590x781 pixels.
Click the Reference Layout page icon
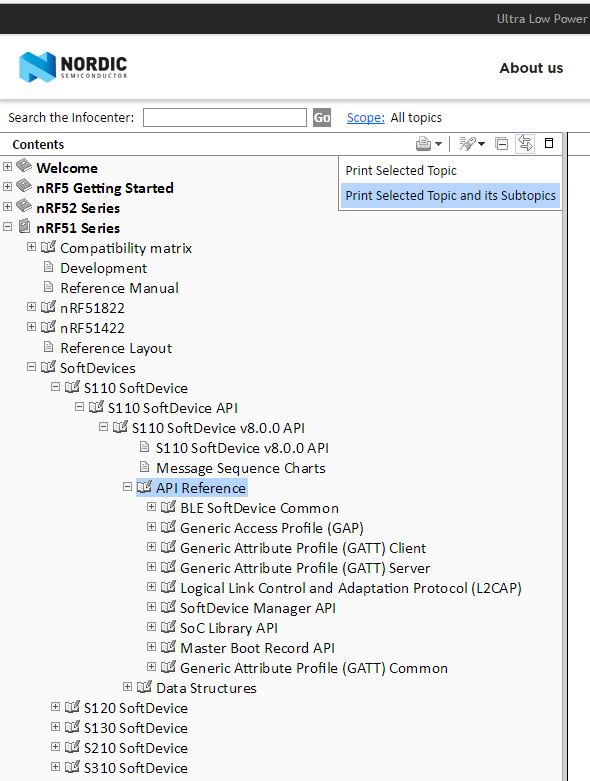48,346
